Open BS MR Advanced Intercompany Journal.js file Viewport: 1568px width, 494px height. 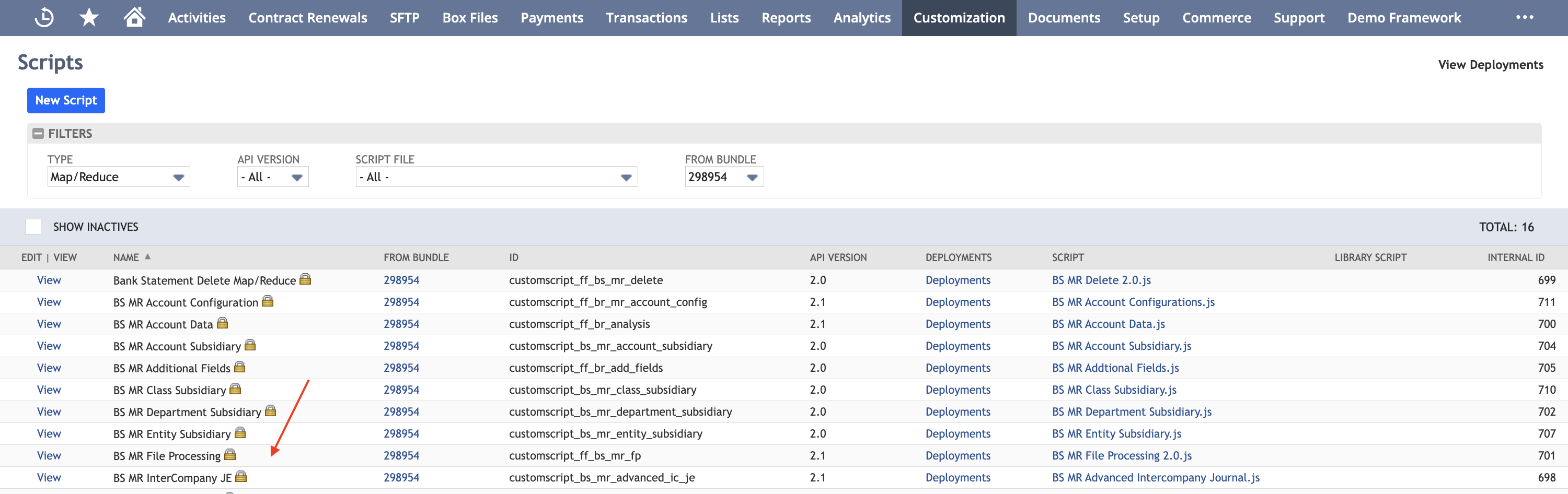(x=1156, y=477)
